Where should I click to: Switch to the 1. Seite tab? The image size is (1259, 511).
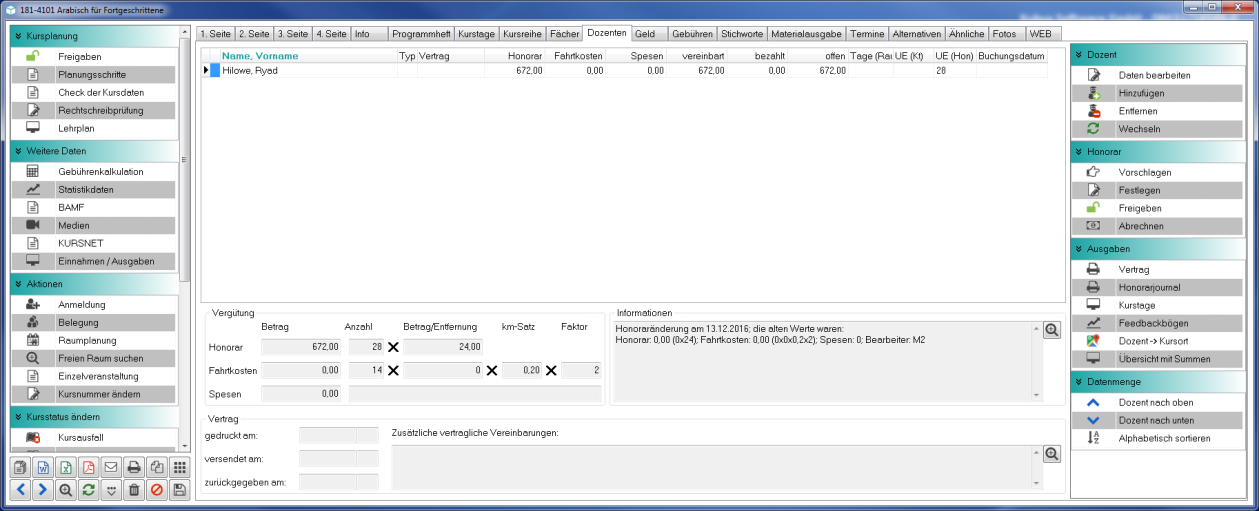[x=215, y=33]
